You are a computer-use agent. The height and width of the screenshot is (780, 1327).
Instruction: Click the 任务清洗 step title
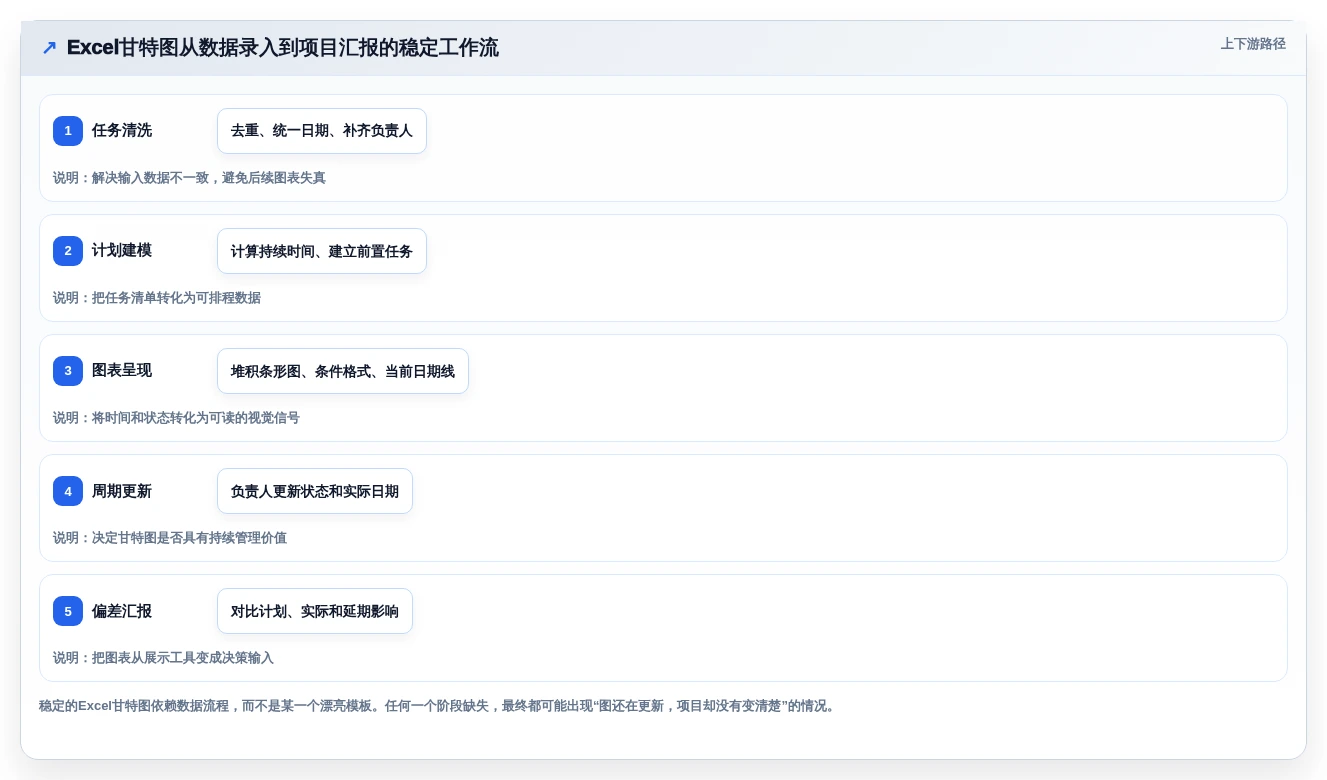coord(122,130)
